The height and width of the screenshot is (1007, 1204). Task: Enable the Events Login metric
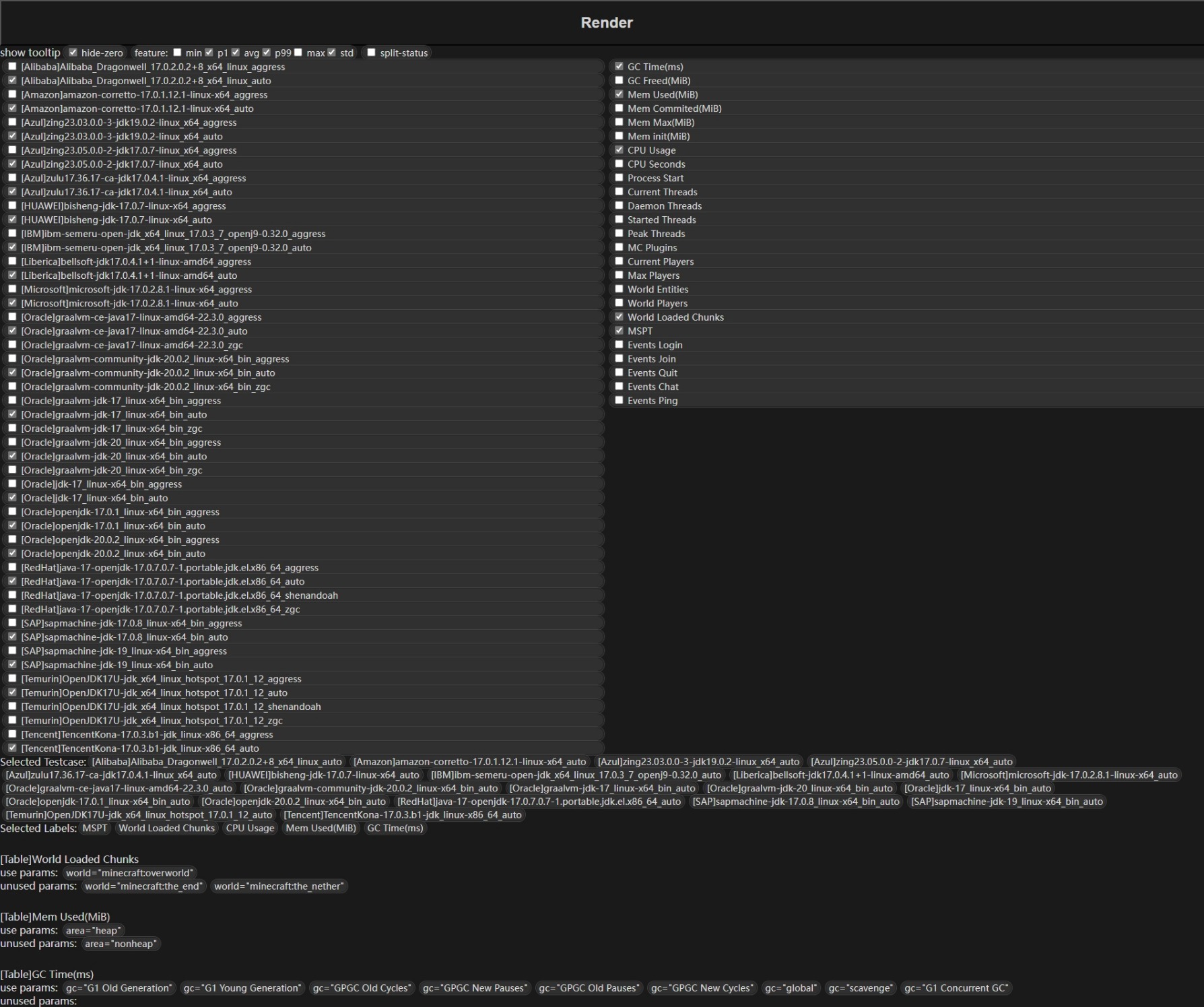click(x=620, y=345)
